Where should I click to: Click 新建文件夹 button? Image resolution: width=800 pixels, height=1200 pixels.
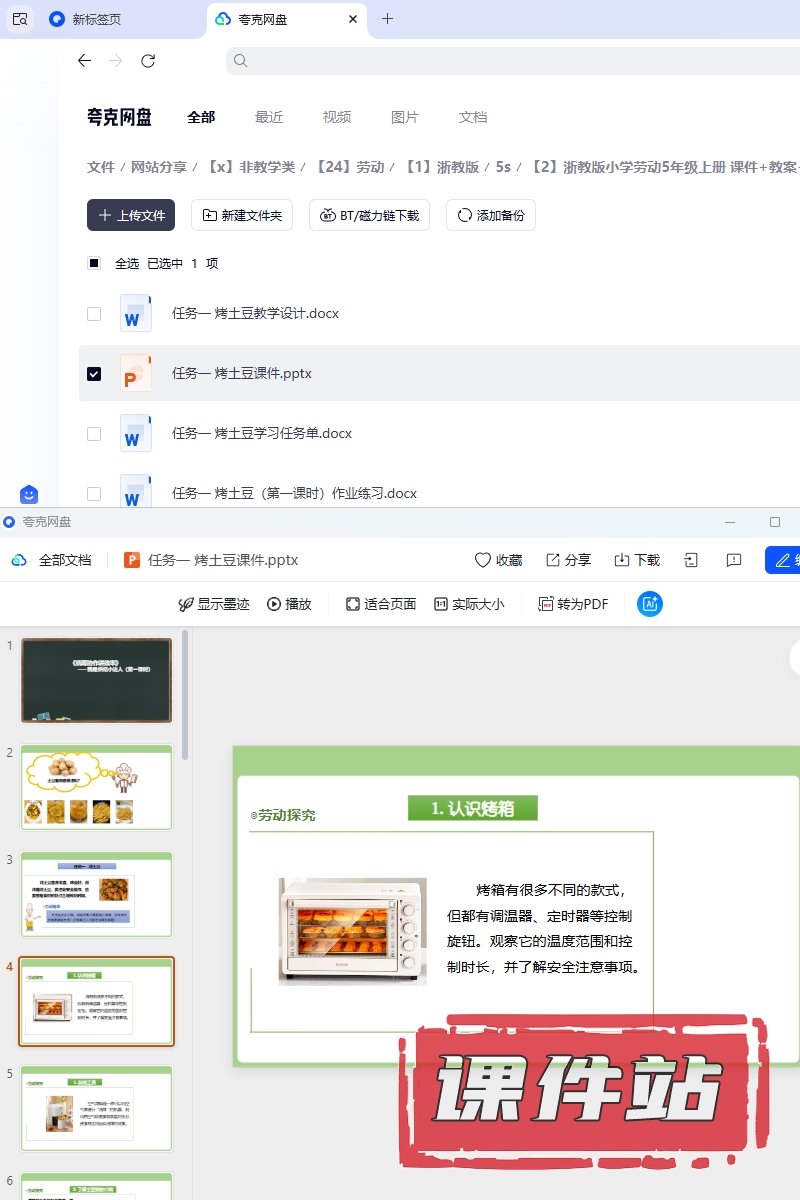pos(241,215)
